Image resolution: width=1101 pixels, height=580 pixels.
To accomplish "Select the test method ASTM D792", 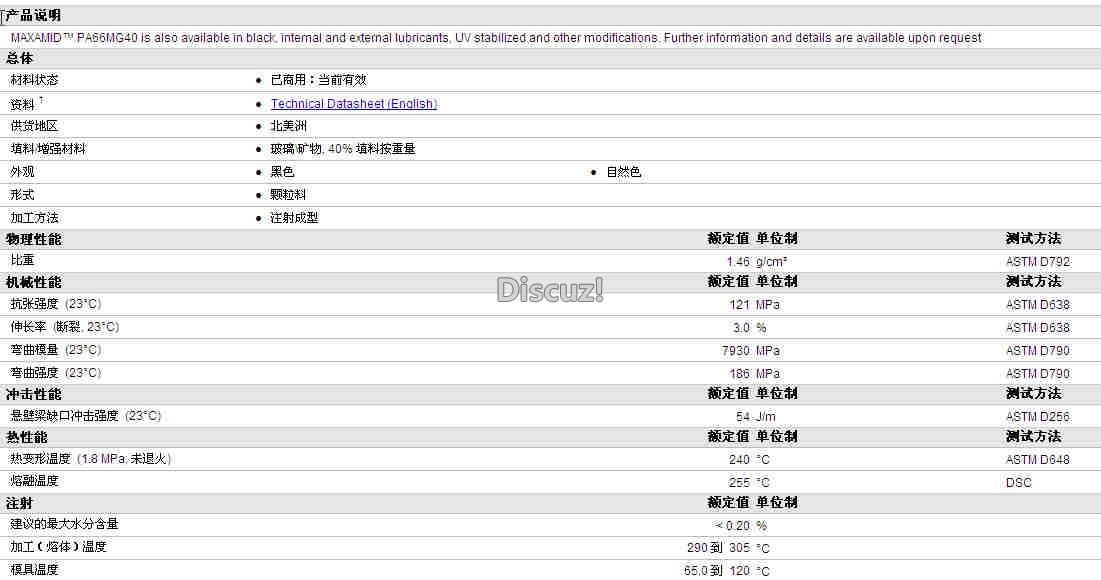I will pyautogui.click(x=1038, y=262).
